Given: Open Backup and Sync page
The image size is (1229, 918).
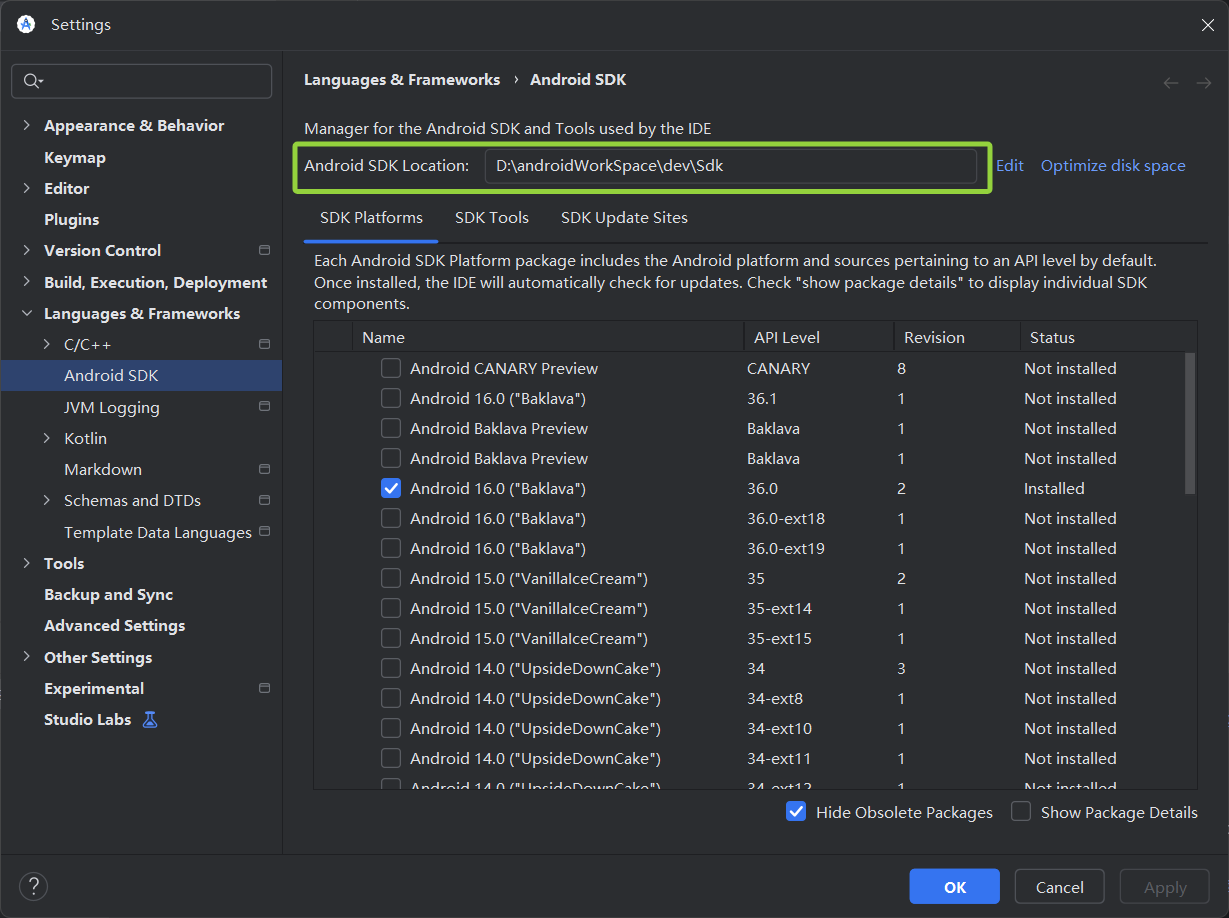Looking at the screenshot, I should pyautogui.click(x=109, y=594).
